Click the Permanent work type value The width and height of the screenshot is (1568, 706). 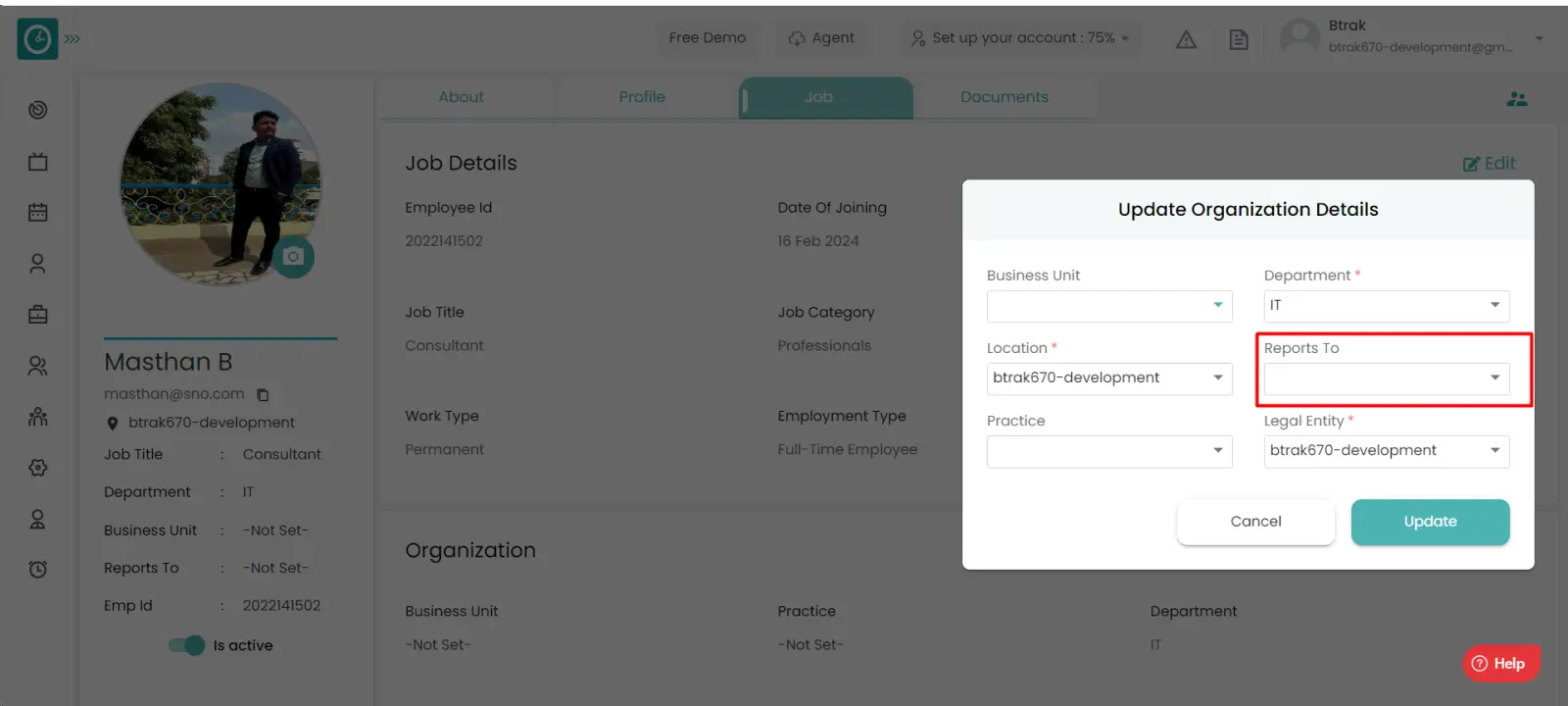coord(445,450)
